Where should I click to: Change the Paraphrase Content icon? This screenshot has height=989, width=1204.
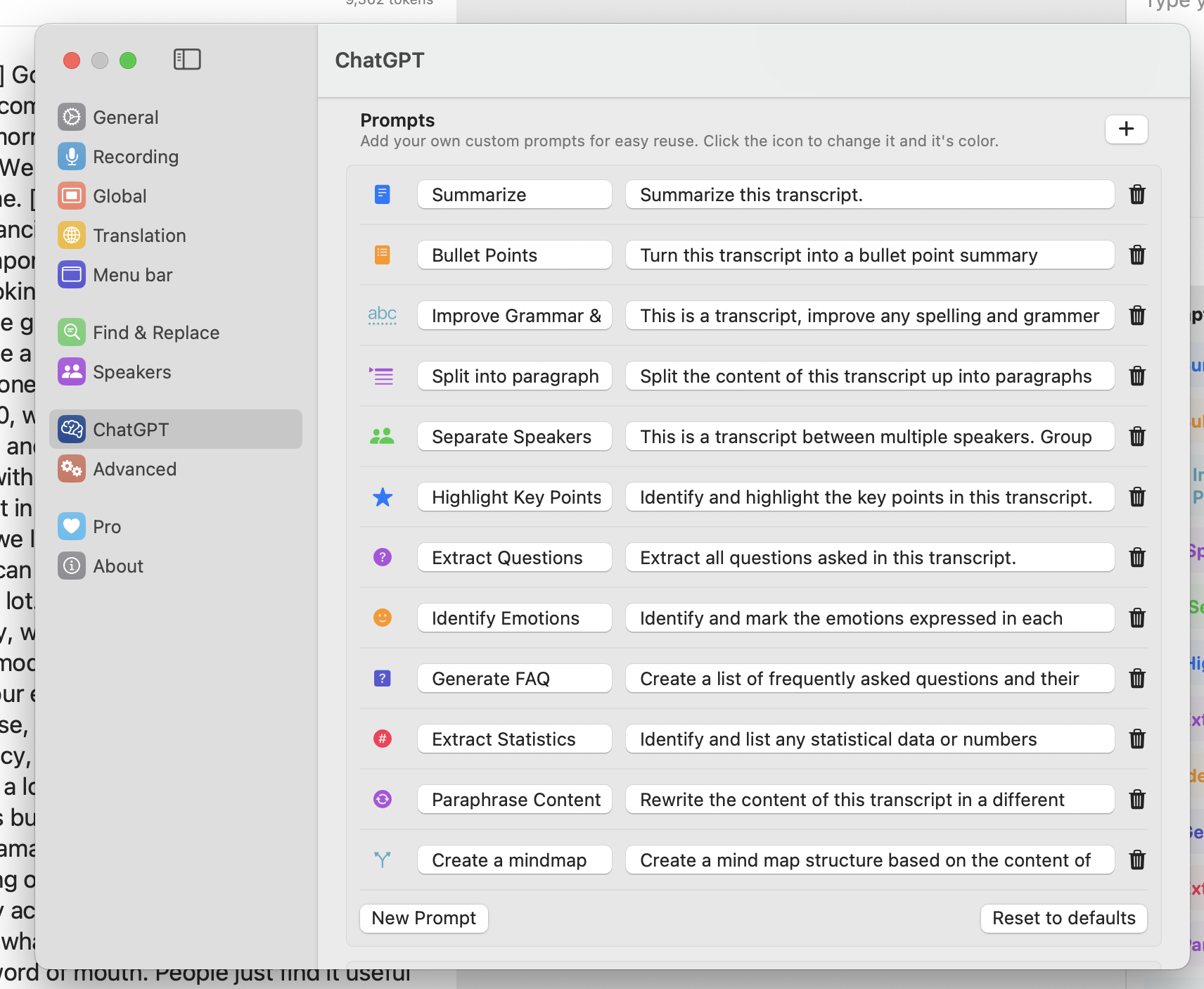(x=383, y=799)
